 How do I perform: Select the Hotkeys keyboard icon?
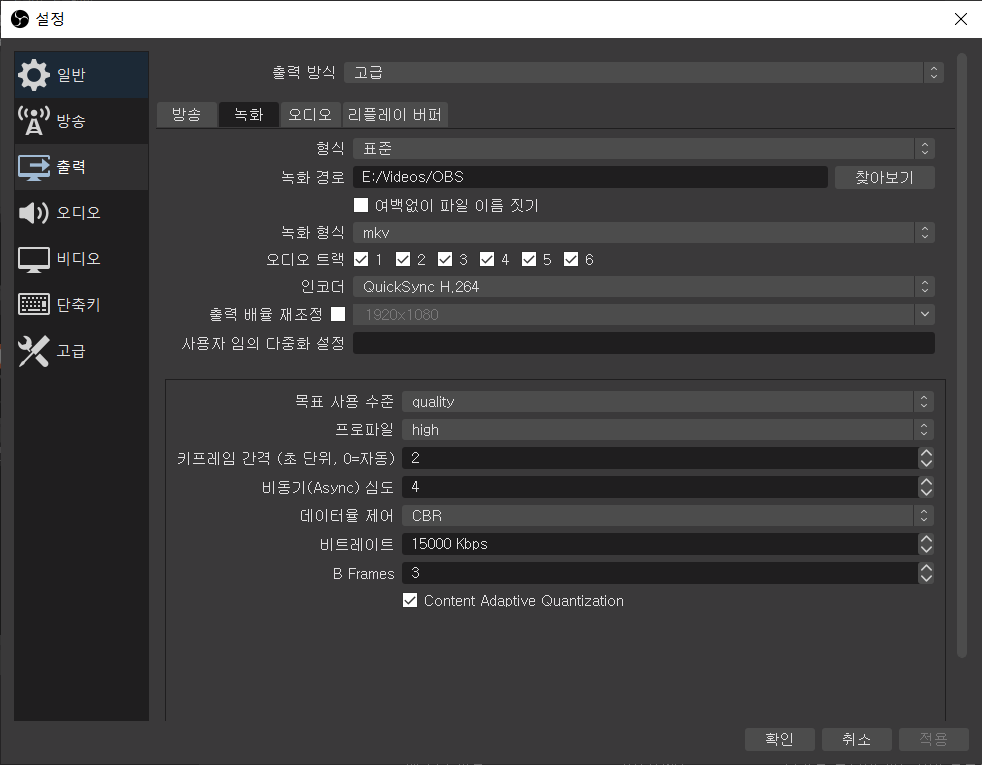(x=33, y=305)
